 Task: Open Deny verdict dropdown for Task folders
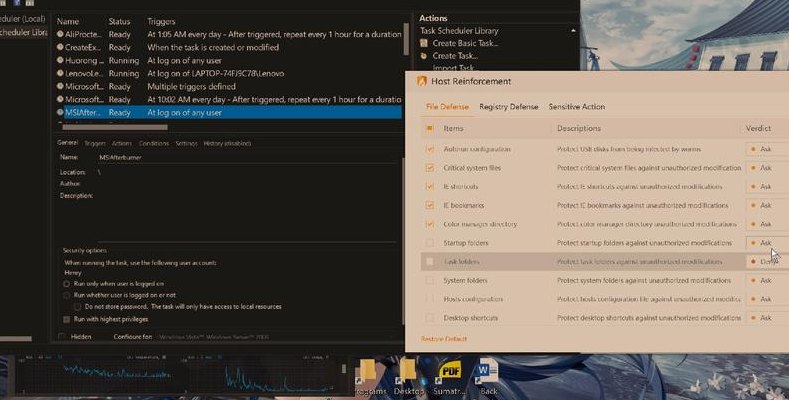tap(767, 262)
